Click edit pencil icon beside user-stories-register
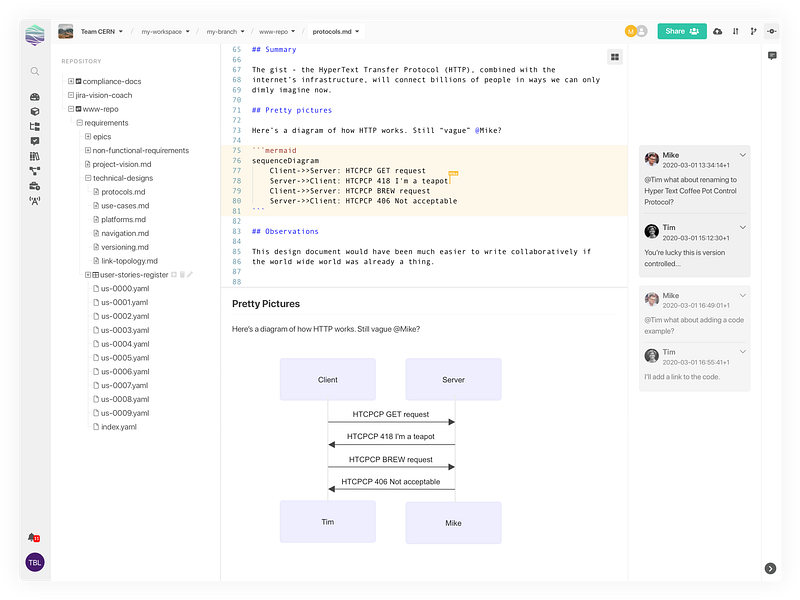Image resolution: width=800 pixels, height=600 pixels. pyautogui.click(x=190, y=274)
